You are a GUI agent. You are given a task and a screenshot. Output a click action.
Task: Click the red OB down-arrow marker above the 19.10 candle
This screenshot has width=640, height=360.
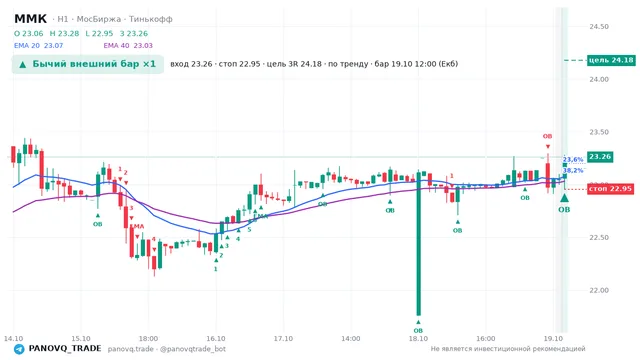tap(548, 147)
